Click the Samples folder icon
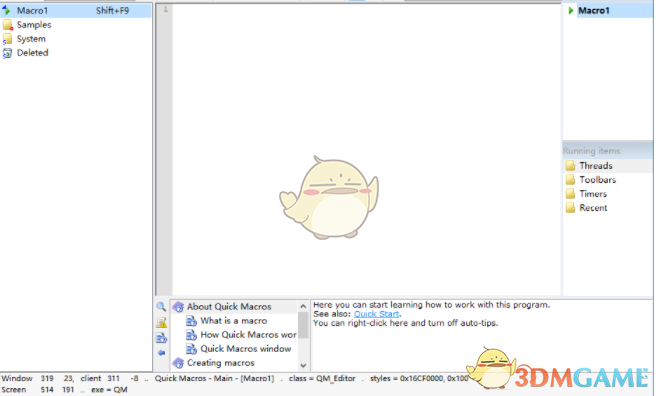659x396 pixels. pos(7,25)
